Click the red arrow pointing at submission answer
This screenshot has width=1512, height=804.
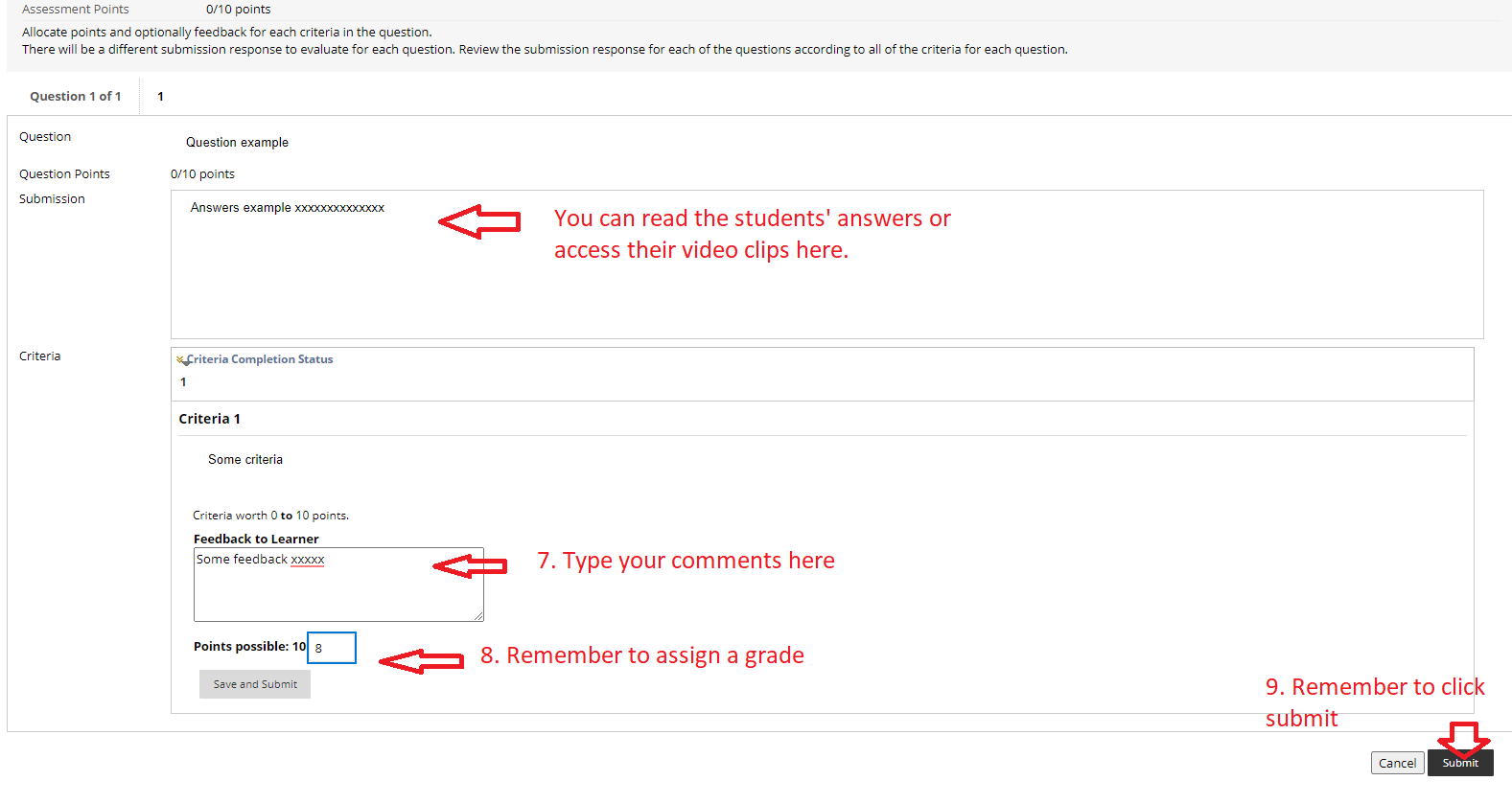(479, 221)
